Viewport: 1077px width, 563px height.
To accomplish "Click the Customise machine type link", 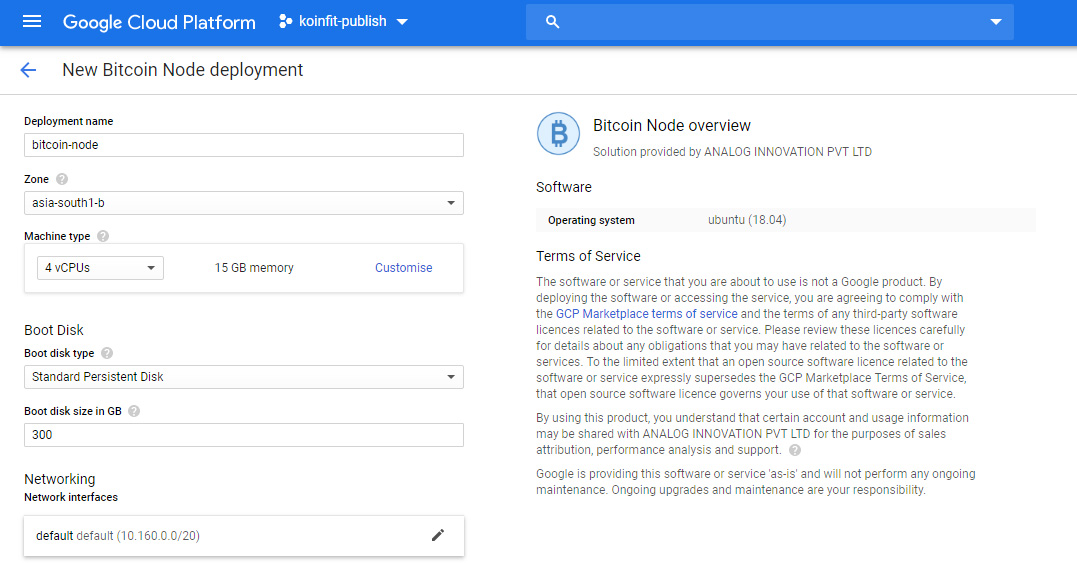I will 403,268.
